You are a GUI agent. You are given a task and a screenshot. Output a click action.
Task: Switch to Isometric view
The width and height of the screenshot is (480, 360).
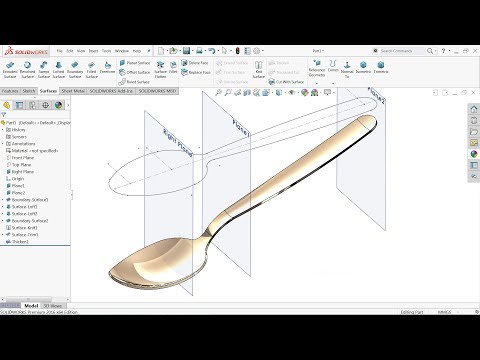pos(363,67)
